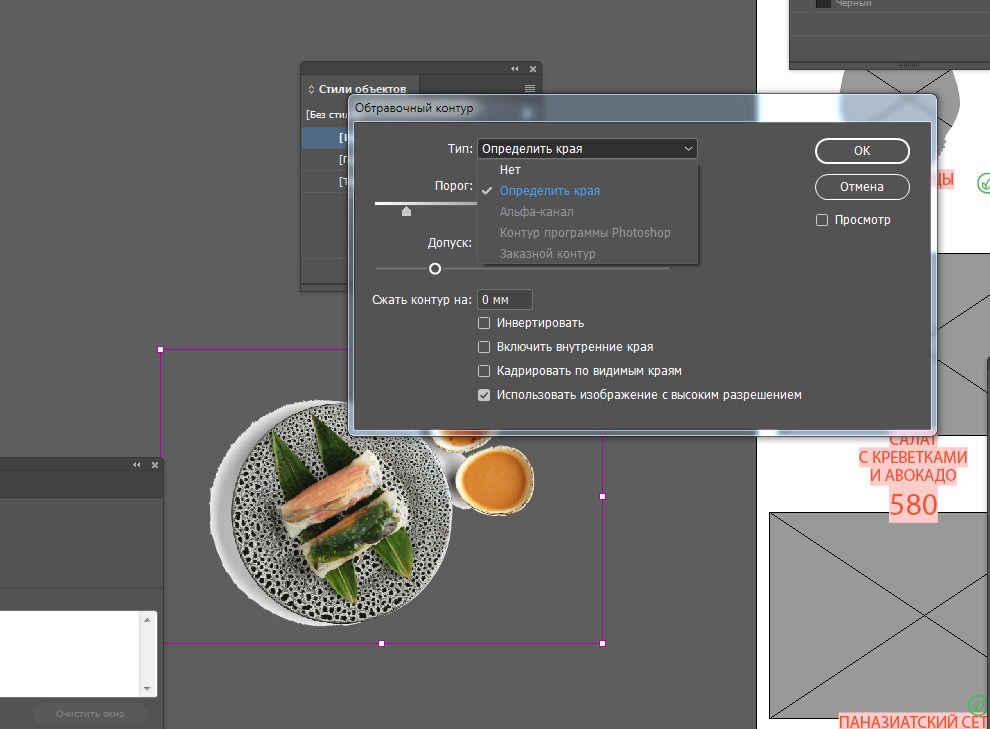The width and height of the screenshot is (990, 729).
Task: Toggle the Инвертировать checkbox
Action: [x=484, y=323]
